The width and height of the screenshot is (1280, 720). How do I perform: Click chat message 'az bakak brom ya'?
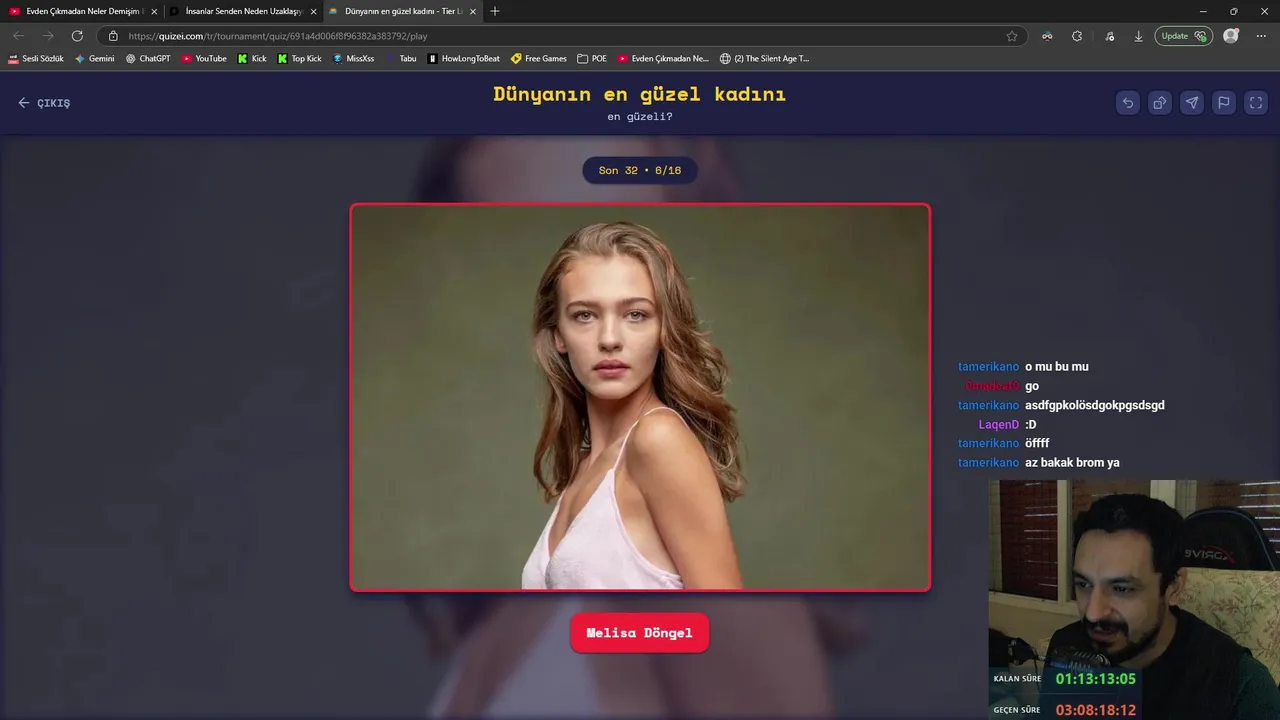coord(1072,463)
